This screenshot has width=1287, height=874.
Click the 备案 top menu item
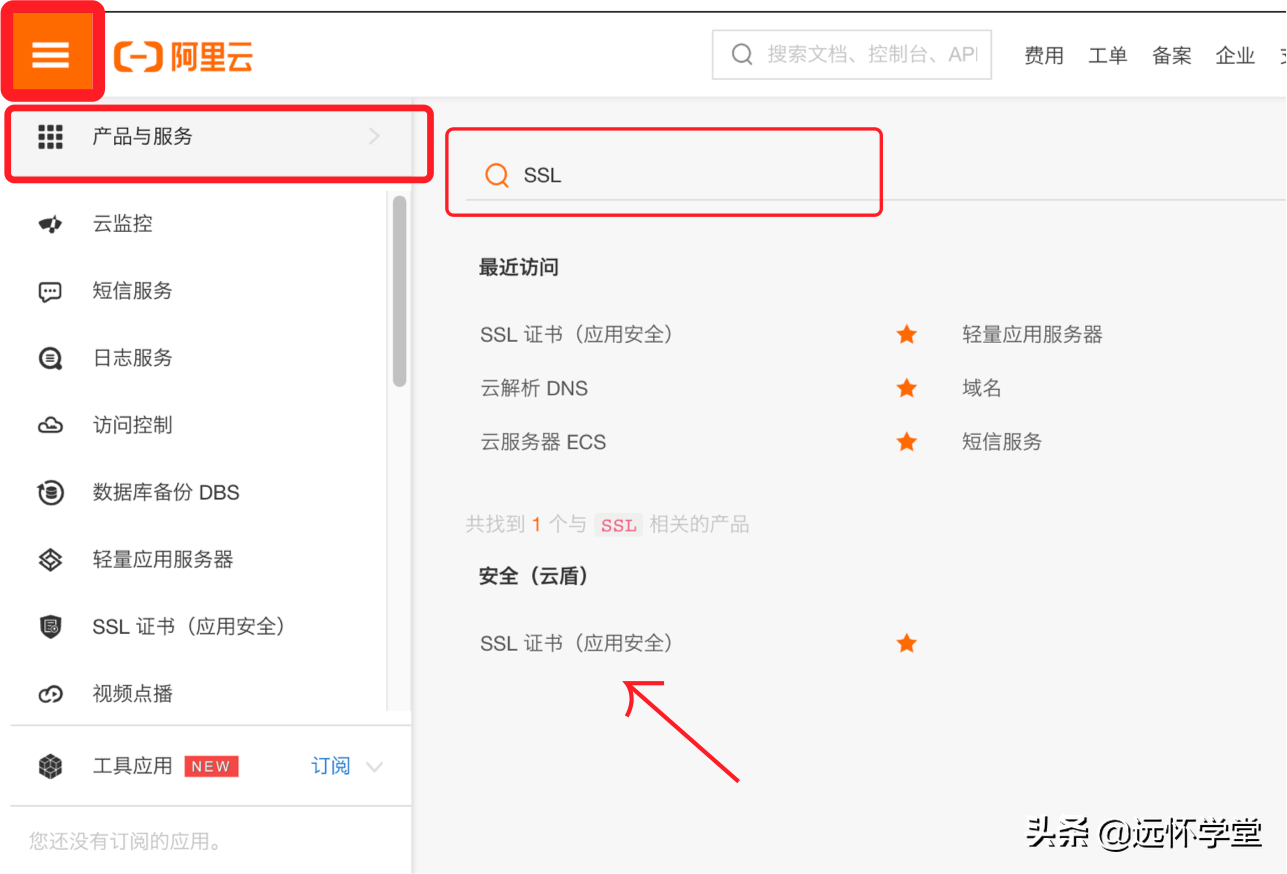pos(1171,56)
